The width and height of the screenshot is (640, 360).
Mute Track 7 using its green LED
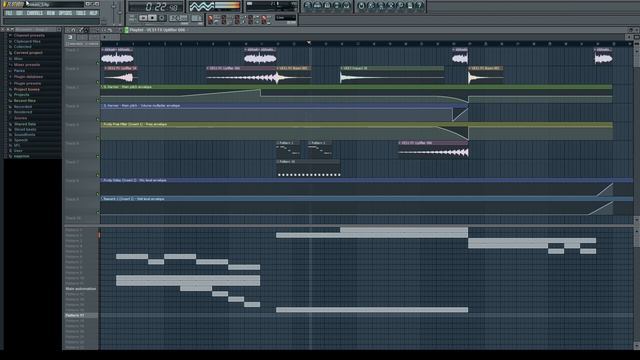pos(98,175)
